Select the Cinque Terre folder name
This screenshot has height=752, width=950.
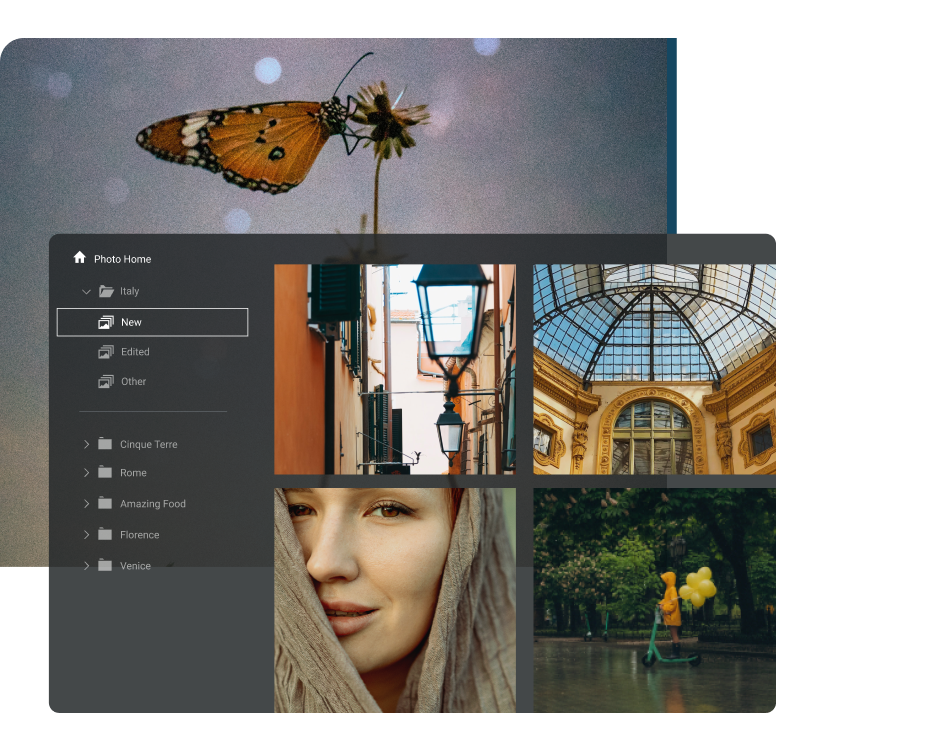tap(148, 444)
